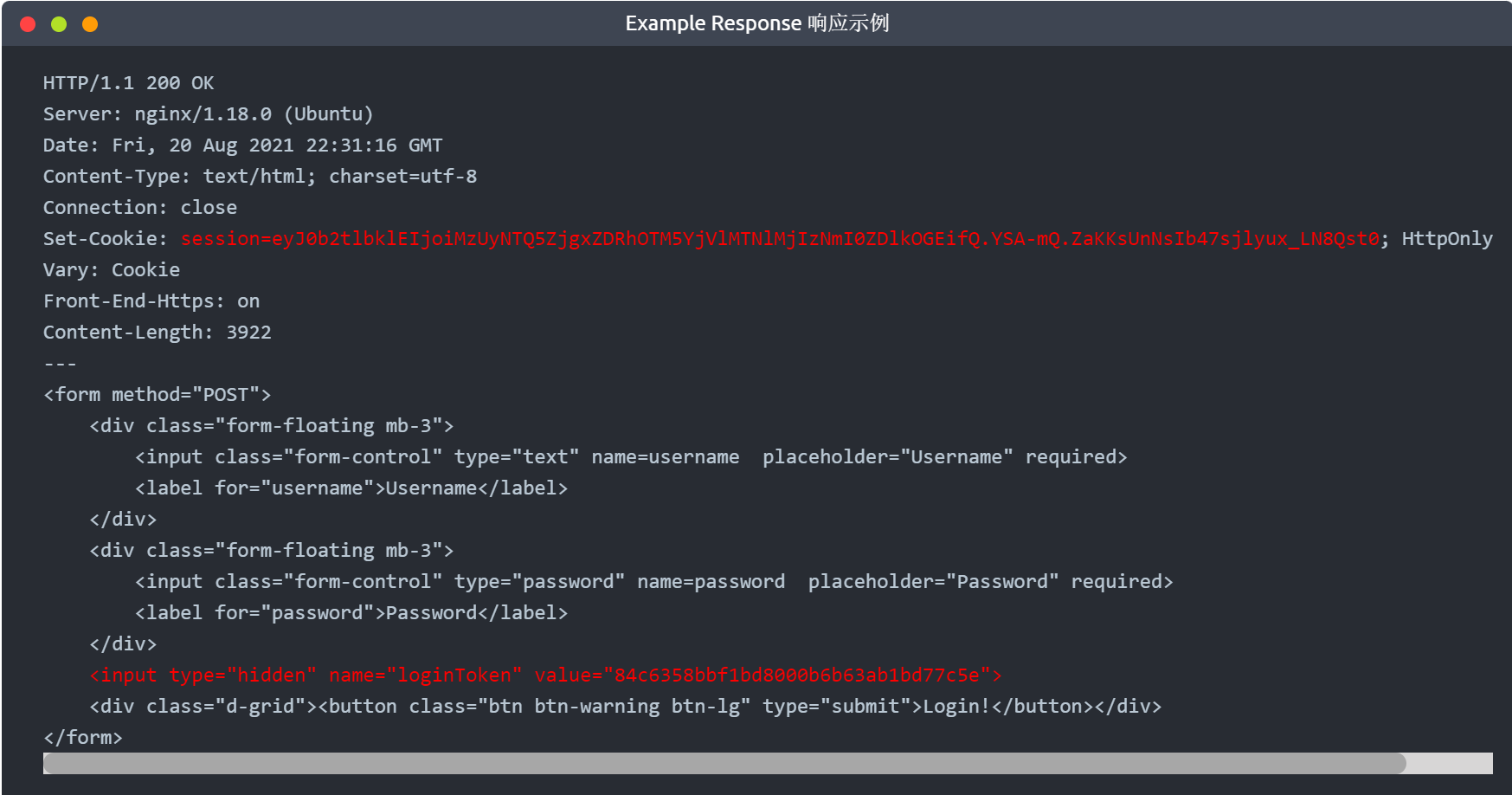Click the "Content-Length: 3922" header
The width and height of the screenshot is (1512, 795).
click(x=157, y=333)
